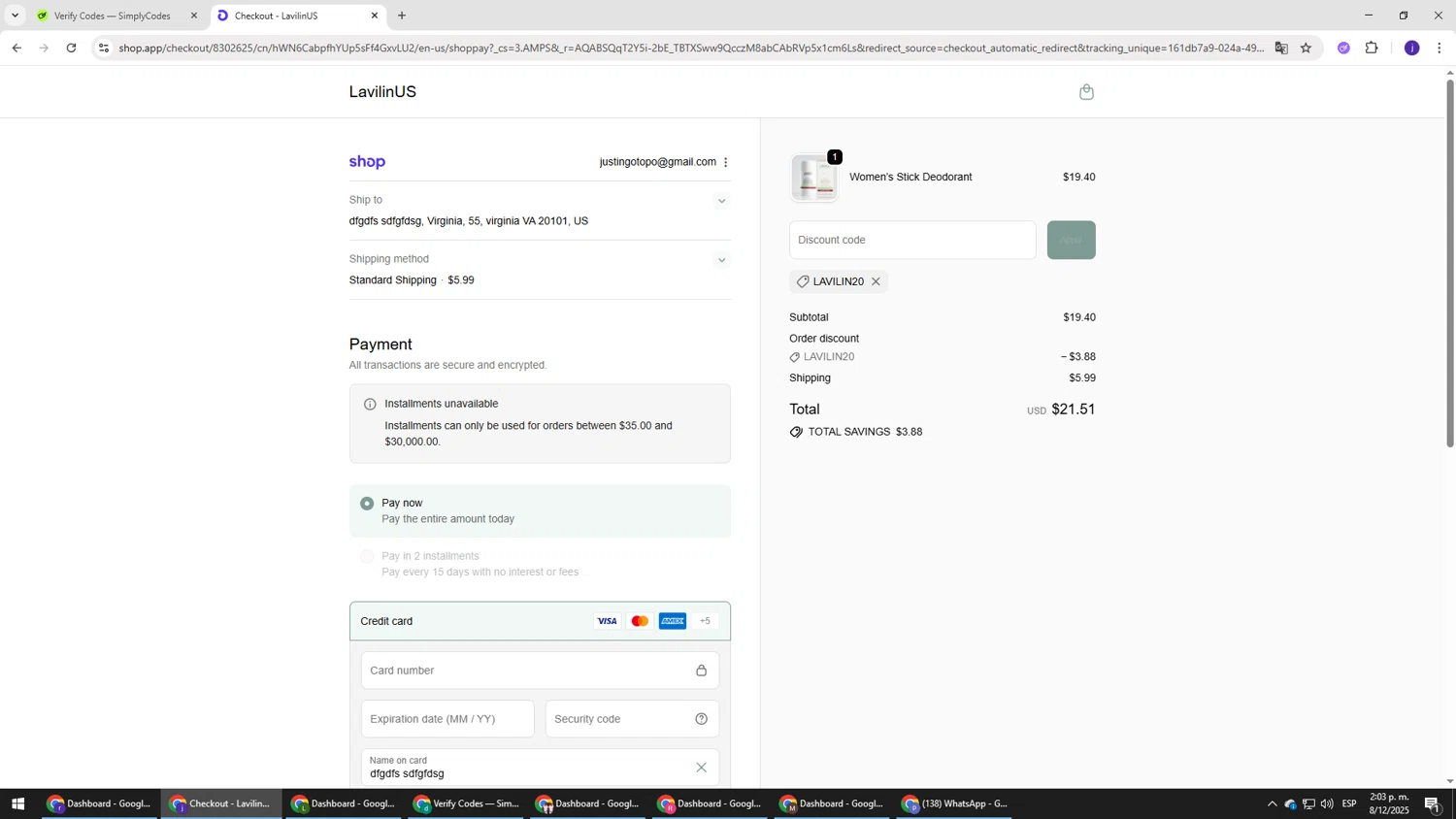Reload the checkout page
This screenshot has width=1456, height=819.
coord(71,48)
